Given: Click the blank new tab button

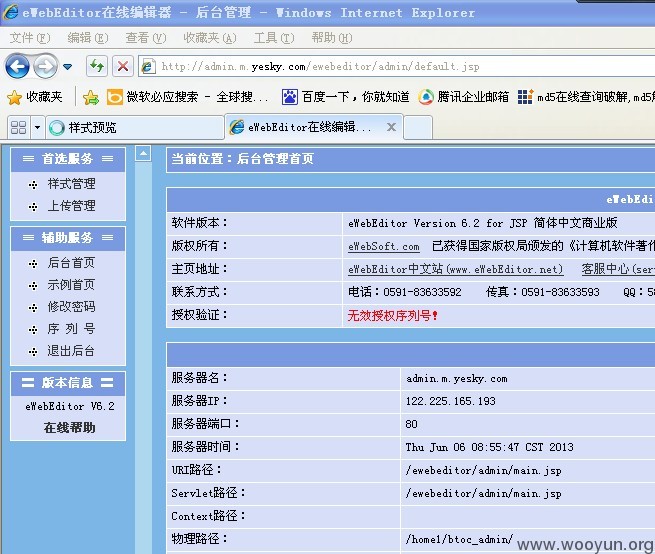Looking at the screenshot, I should [x=418, y=127].
